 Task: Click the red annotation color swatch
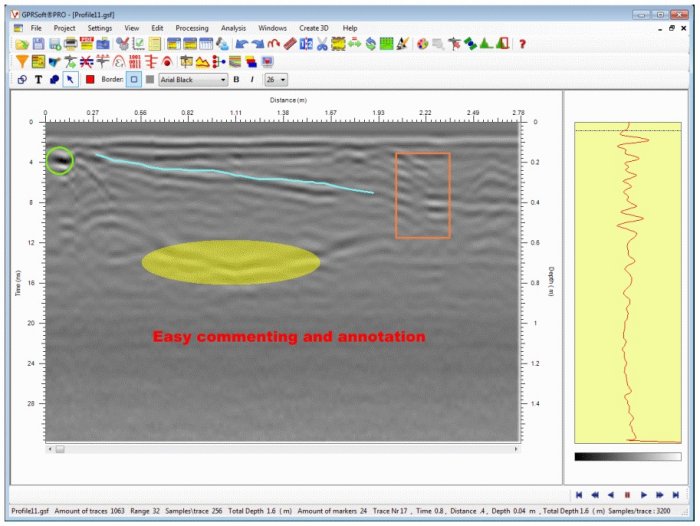[89, 79]
